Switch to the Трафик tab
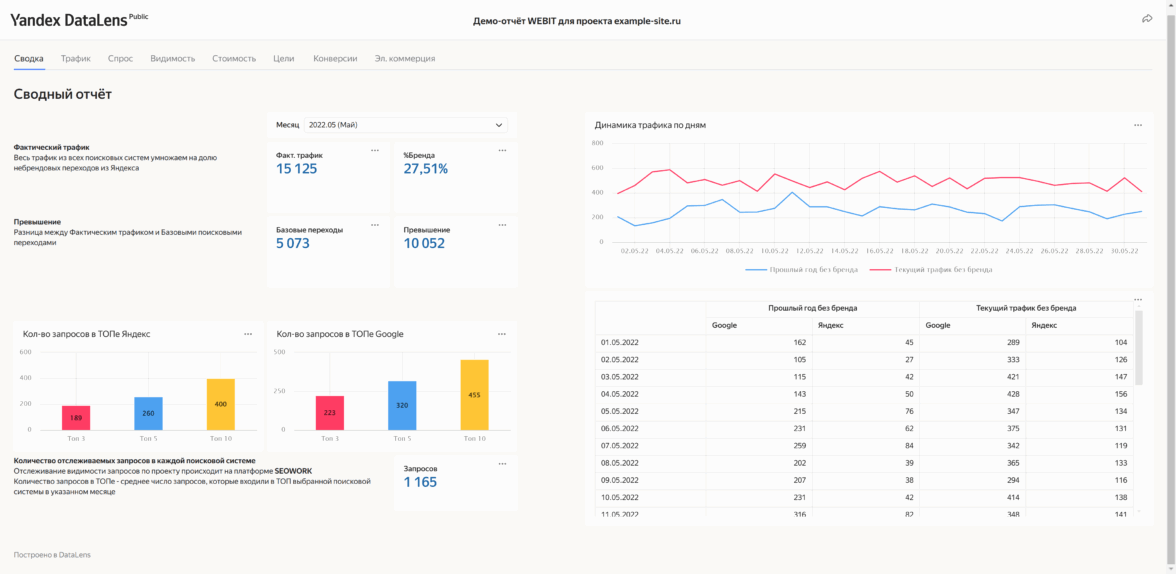Image resolution: width=1176 pixels, height=574 pixels. 76,59
